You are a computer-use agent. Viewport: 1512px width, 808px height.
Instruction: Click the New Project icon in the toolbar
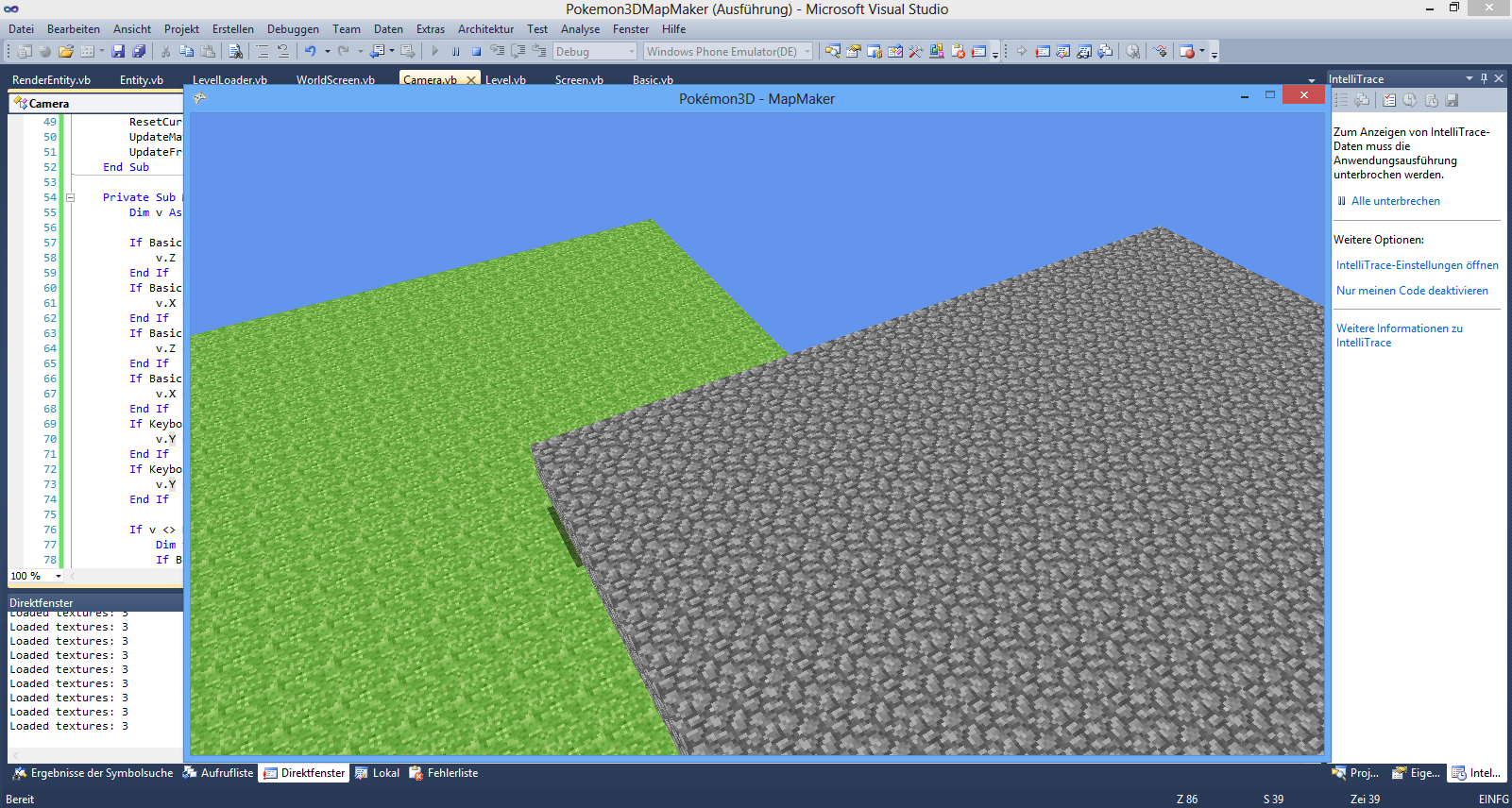[x=24, y=51]
